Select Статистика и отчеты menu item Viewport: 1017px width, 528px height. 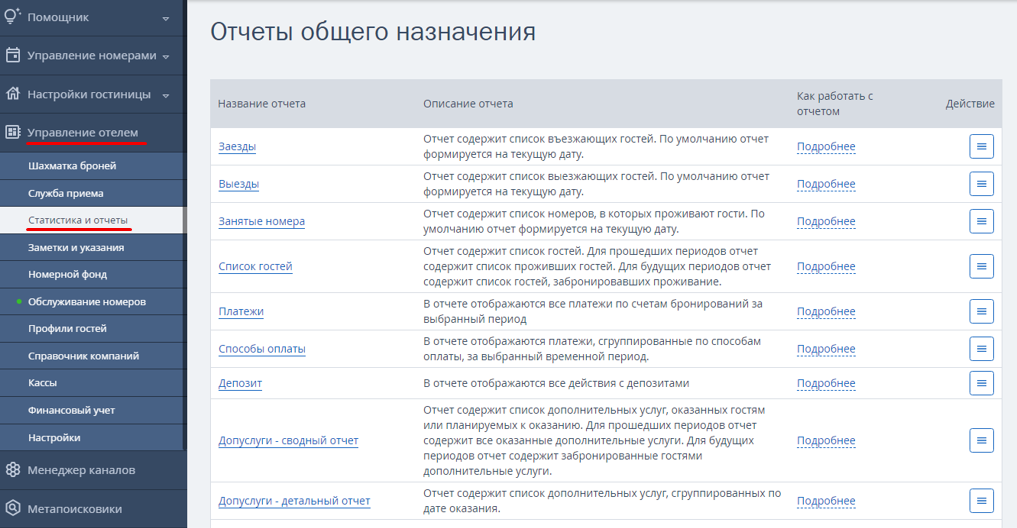point(93,221)
